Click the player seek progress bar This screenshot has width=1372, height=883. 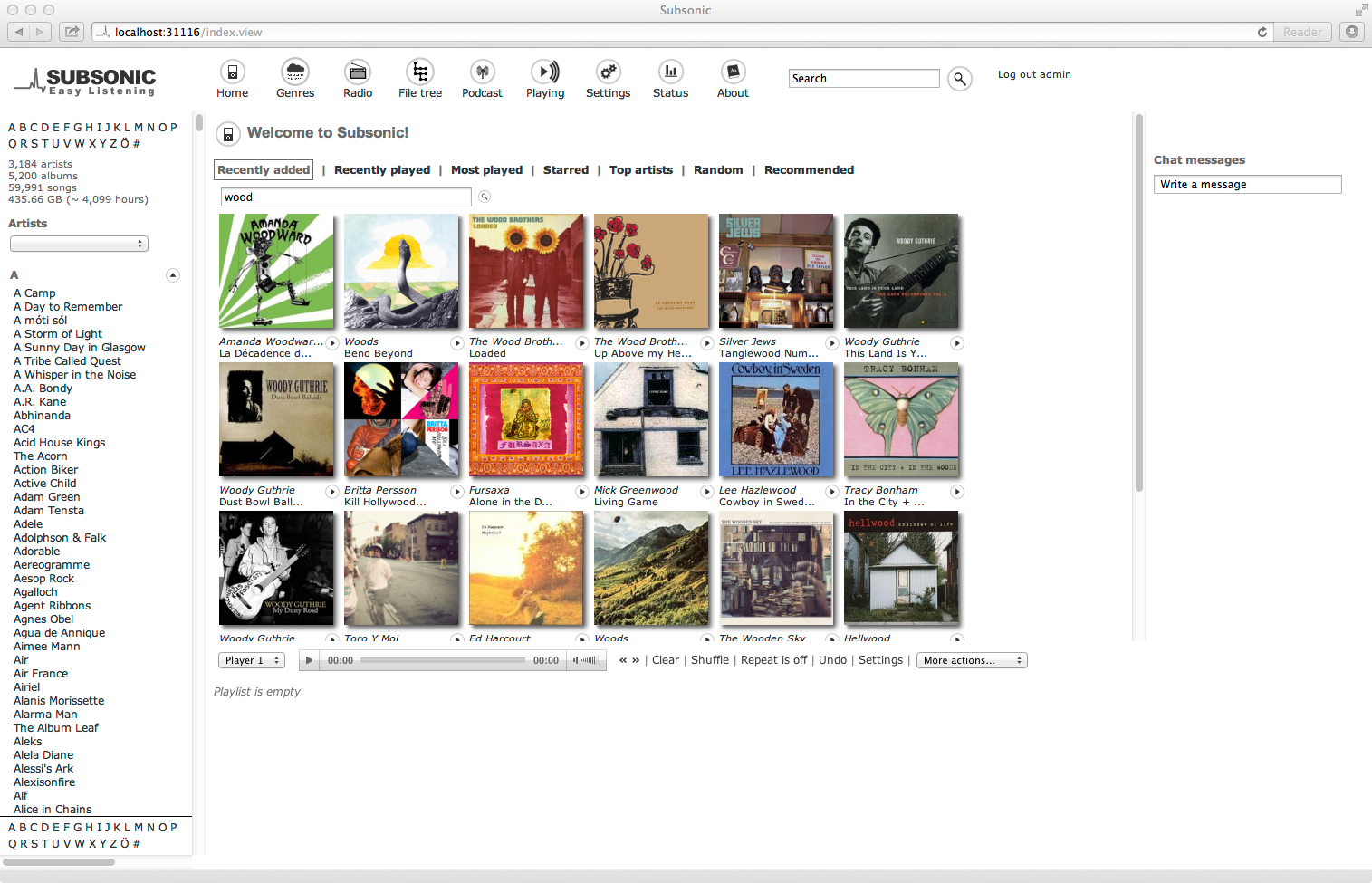click(x=443, y=660)
